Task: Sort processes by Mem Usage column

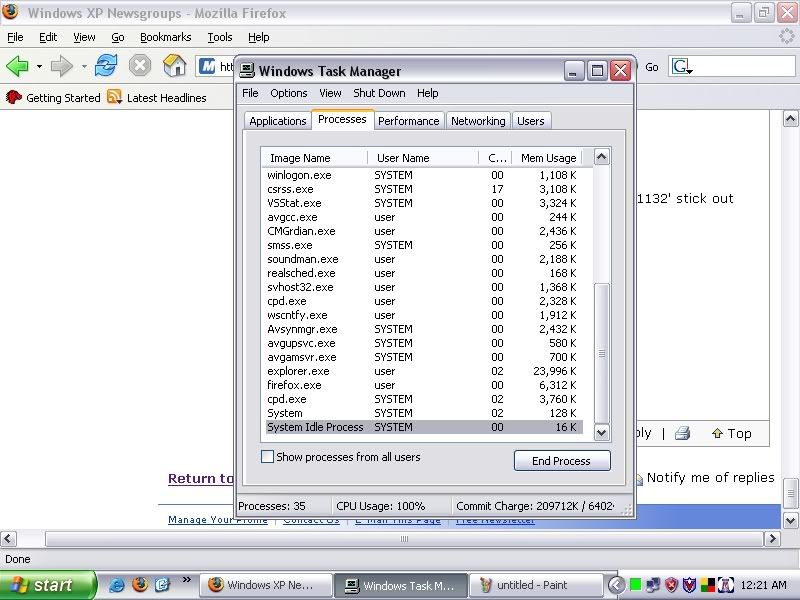Action: click(x=548, y=158)
